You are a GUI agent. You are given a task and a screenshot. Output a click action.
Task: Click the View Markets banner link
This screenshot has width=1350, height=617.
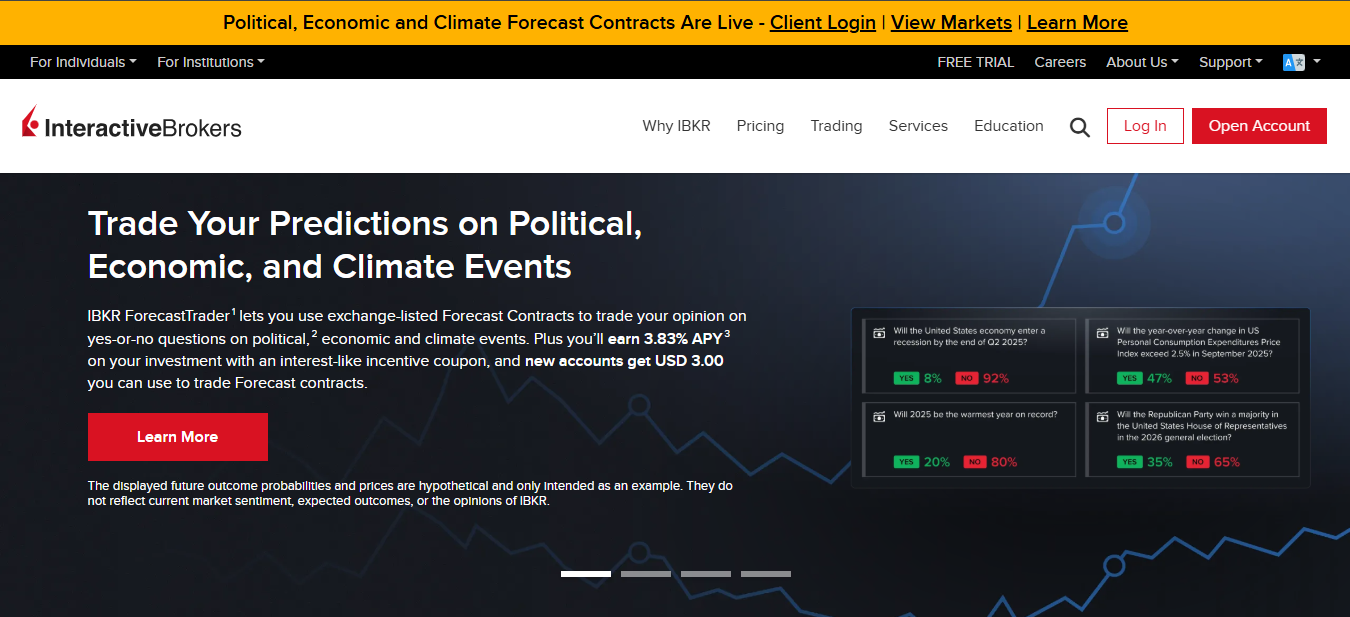pyautogui.click(x=951, y=22)
